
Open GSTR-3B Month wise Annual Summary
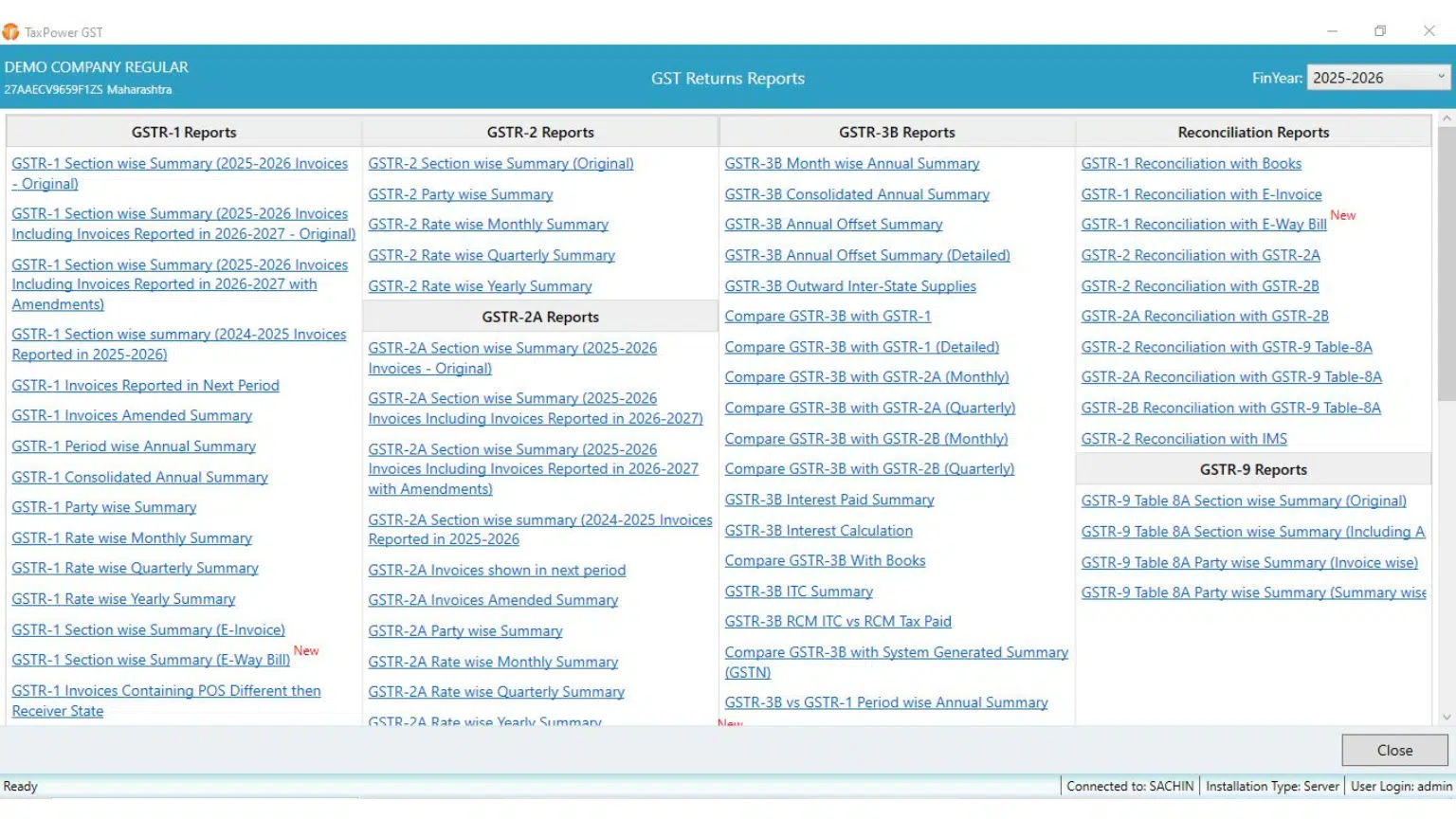click(852, 164)
